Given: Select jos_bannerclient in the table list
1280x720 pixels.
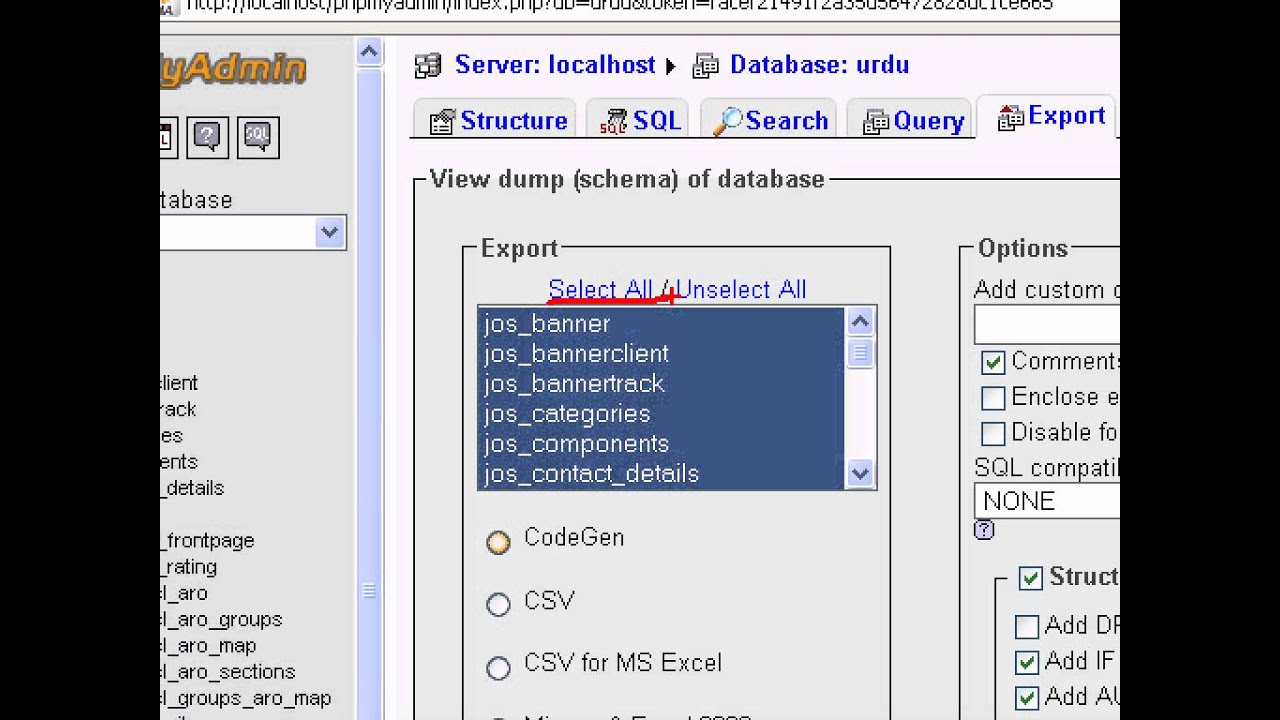Looking at the screenshot, I should pyautogui.click(x=661, y=354).
